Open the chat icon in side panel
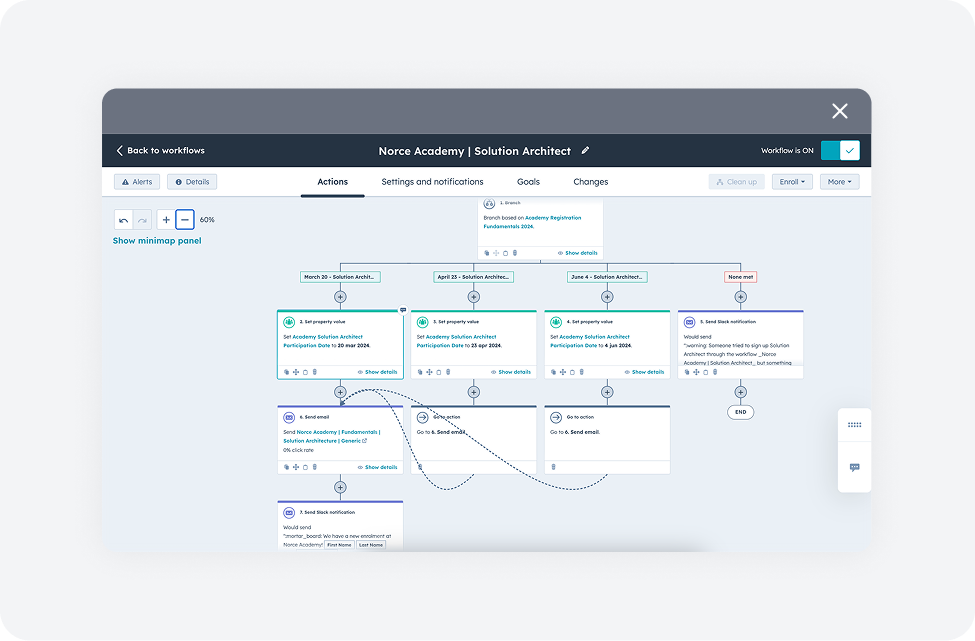The image size is (975, 641). [x=854, y=468]
